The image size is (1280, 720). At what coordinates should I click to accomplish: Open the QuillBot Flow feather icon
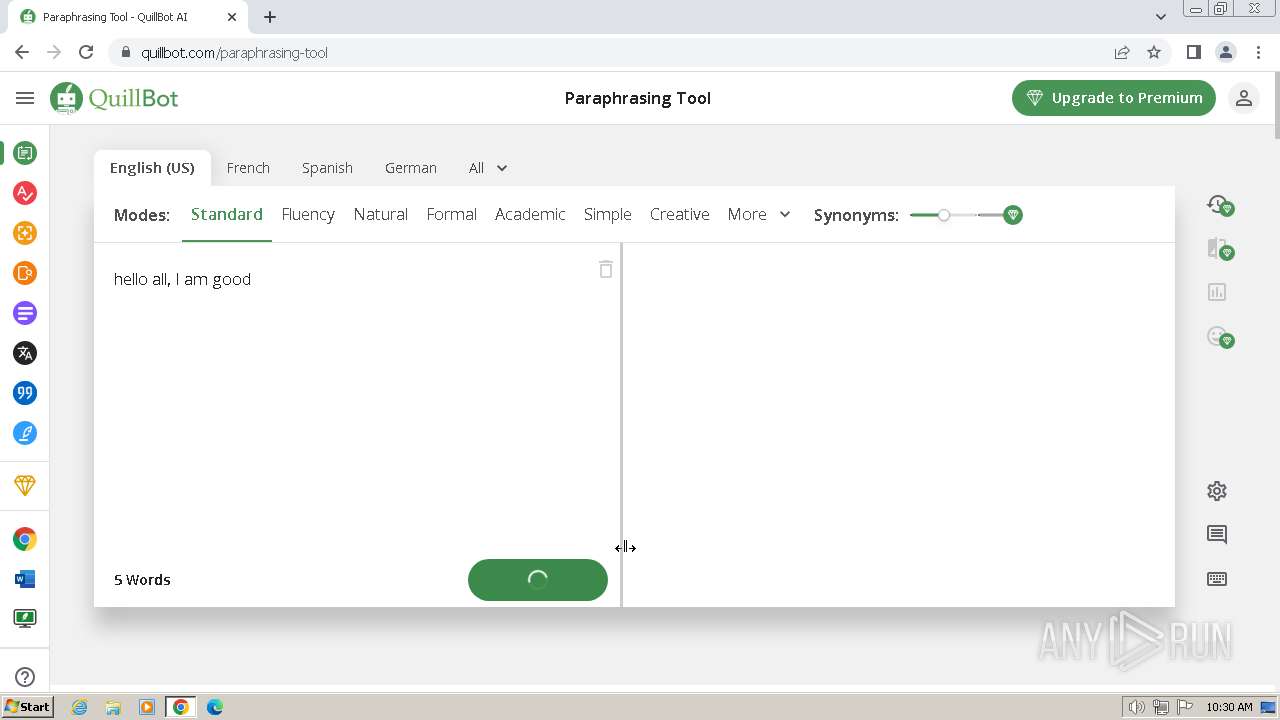25,433
